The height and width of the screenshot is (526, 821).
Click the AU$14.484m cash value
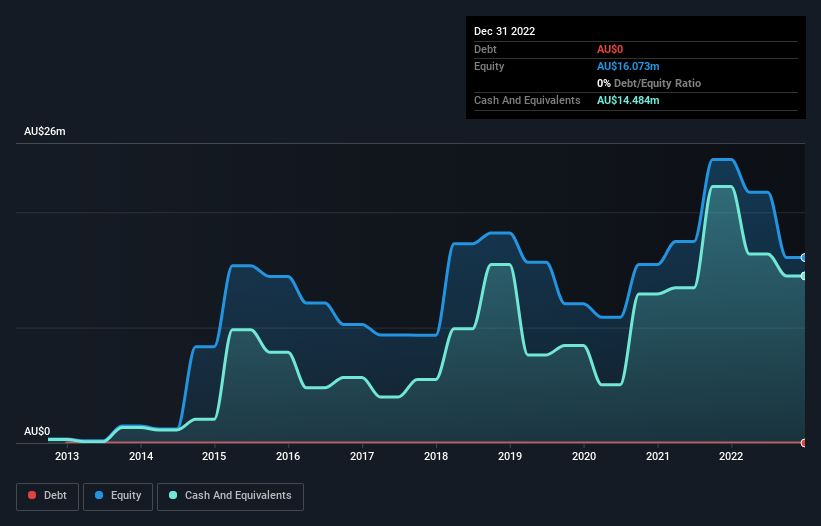[x=628, y=100]
